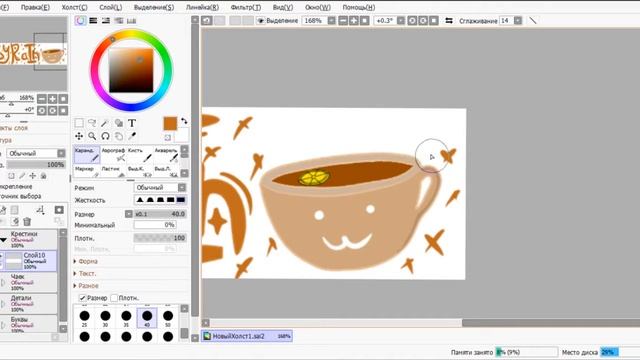Select the Ластик eraser brush

[113, 171]
